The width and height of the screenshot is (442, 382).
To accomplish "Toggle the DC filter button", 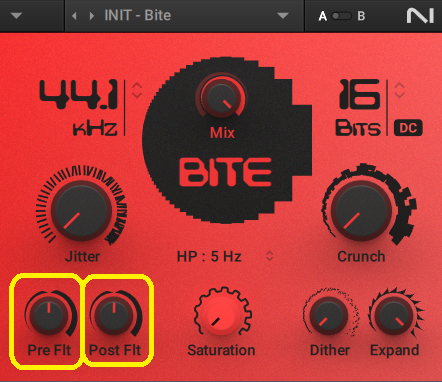I will (408, 128).
